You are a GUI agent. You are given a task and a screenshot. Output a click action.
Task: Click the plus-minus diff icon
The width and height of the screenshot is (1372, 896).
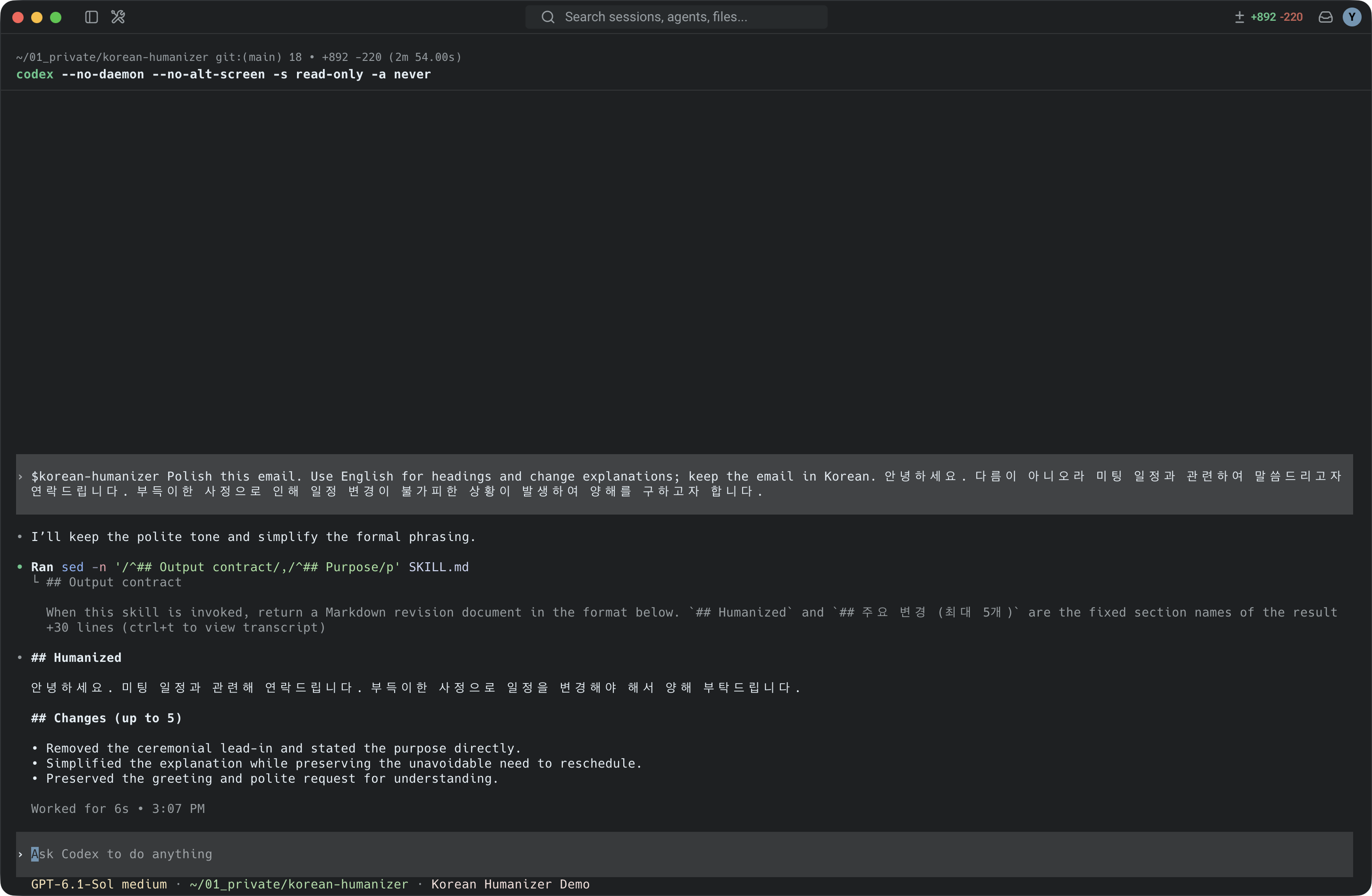1239,17
